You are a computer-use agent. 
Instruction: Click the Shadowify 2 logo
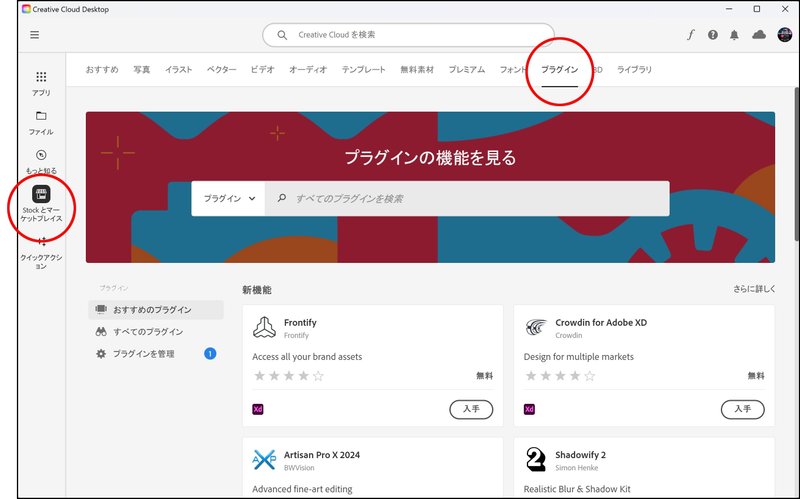tap(536, 460)
